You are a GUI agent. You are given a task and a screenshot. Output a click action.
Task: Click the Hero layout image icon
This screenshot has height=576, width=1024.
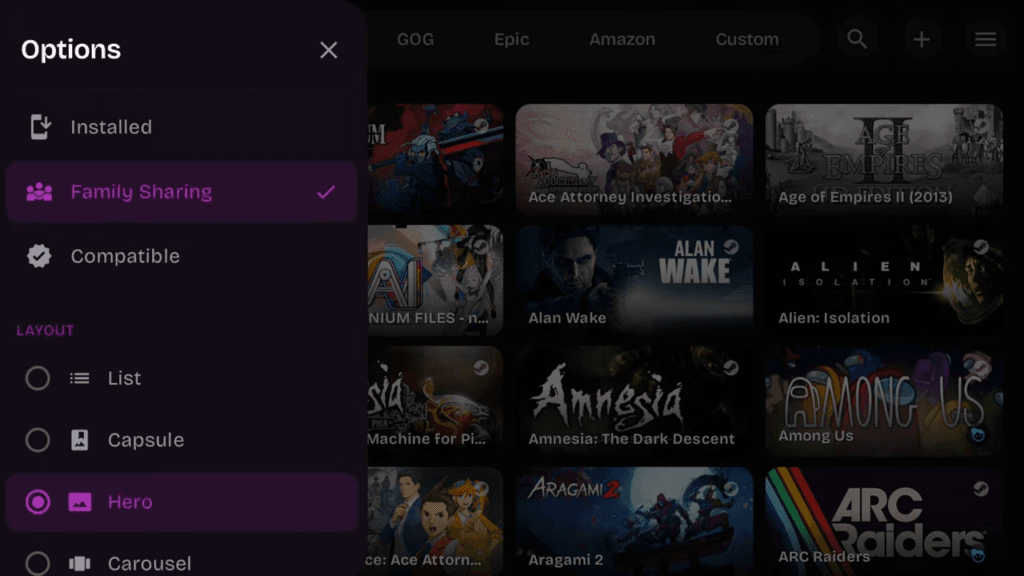[80, 502]
